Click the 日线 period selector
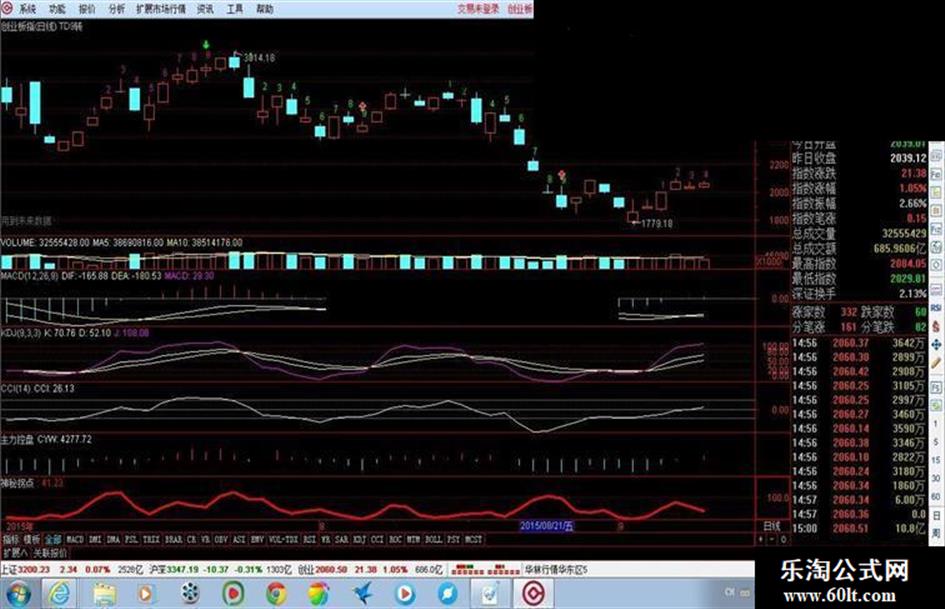The height and width of the screenshot is (609, 945). tap(772, 526)
